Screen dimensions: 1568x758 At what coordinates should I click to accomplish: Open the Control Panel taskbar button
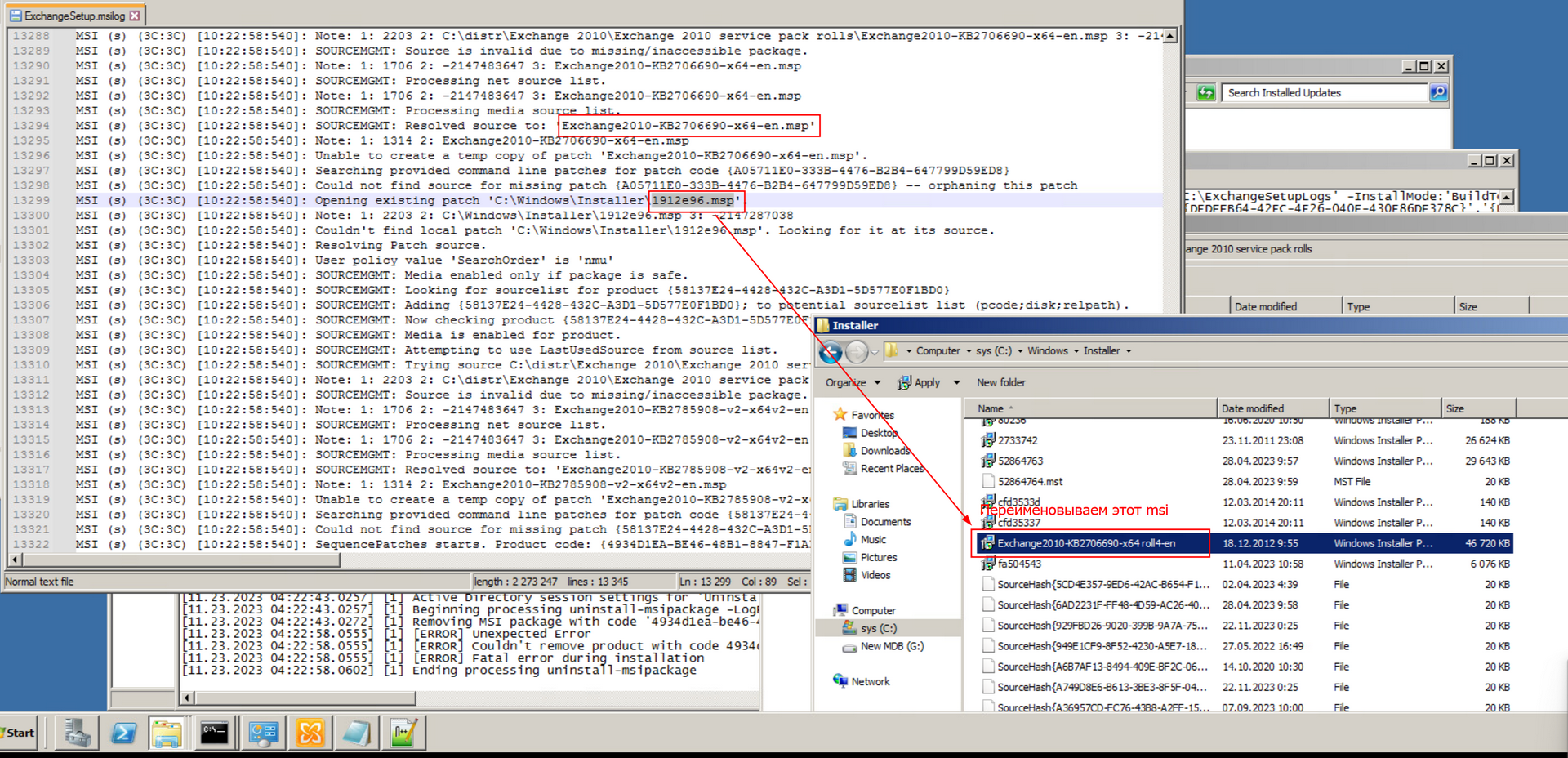click(x=263, y=733)
